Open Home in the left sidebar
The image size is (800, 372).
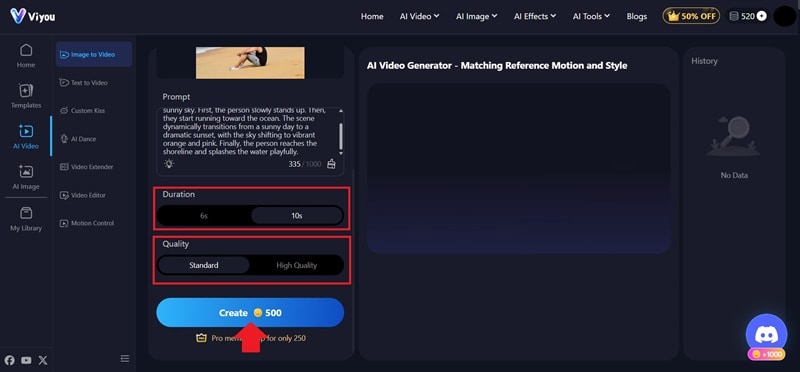[x=26, y=56]
